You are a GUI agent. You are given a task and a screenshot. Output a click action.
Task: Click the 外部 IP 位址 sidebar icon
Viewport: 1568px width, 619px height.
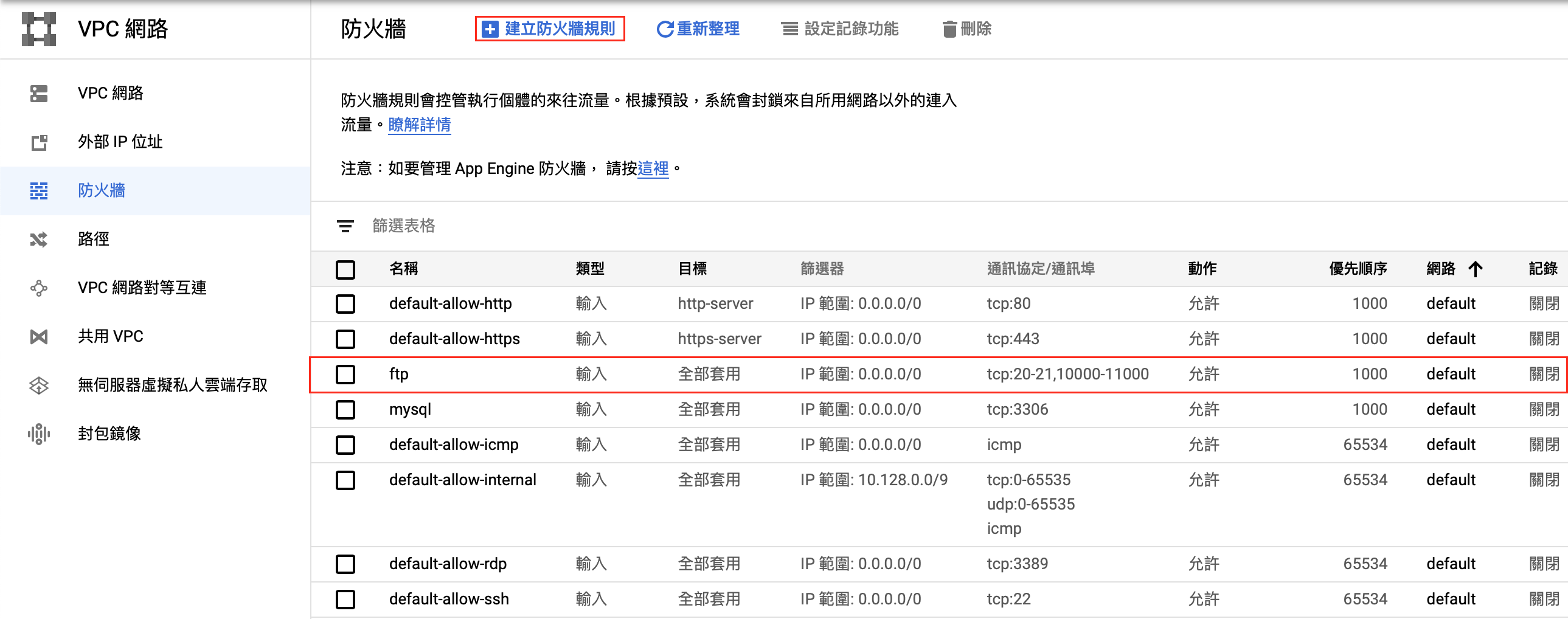point(39,142)
